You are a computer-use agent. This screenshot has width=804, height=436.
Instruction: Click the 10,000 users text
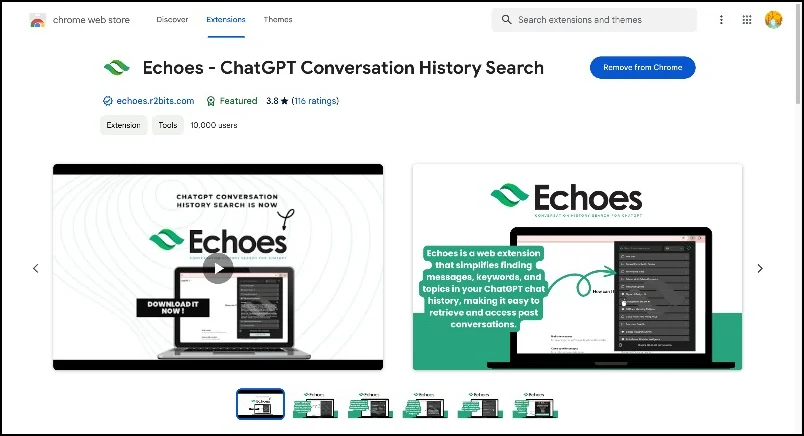click(x=214, y=125)
